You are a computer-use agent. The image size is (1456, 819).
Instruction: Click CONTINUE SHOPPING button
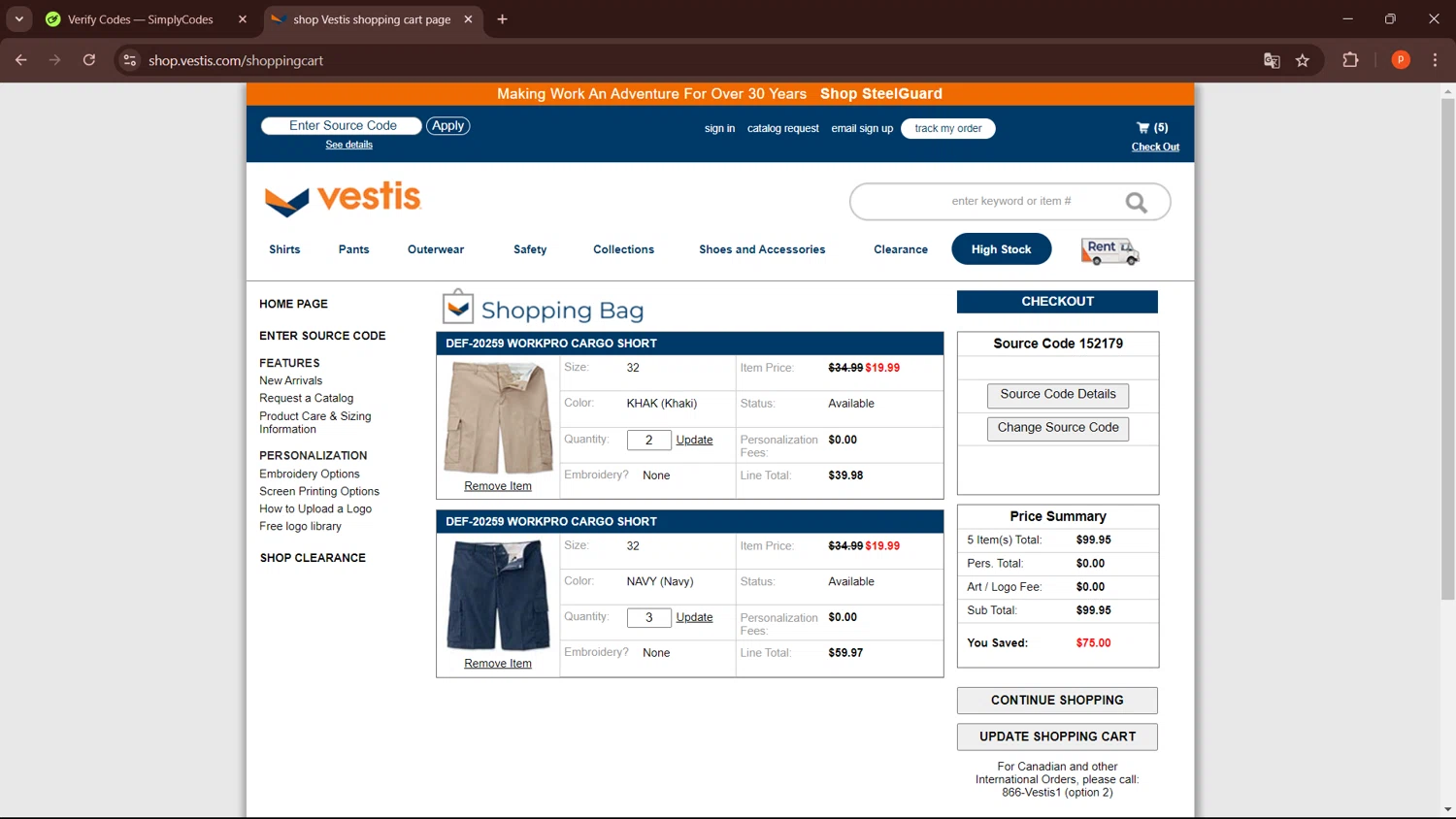pyautogui.click(x=1057, y=701)
